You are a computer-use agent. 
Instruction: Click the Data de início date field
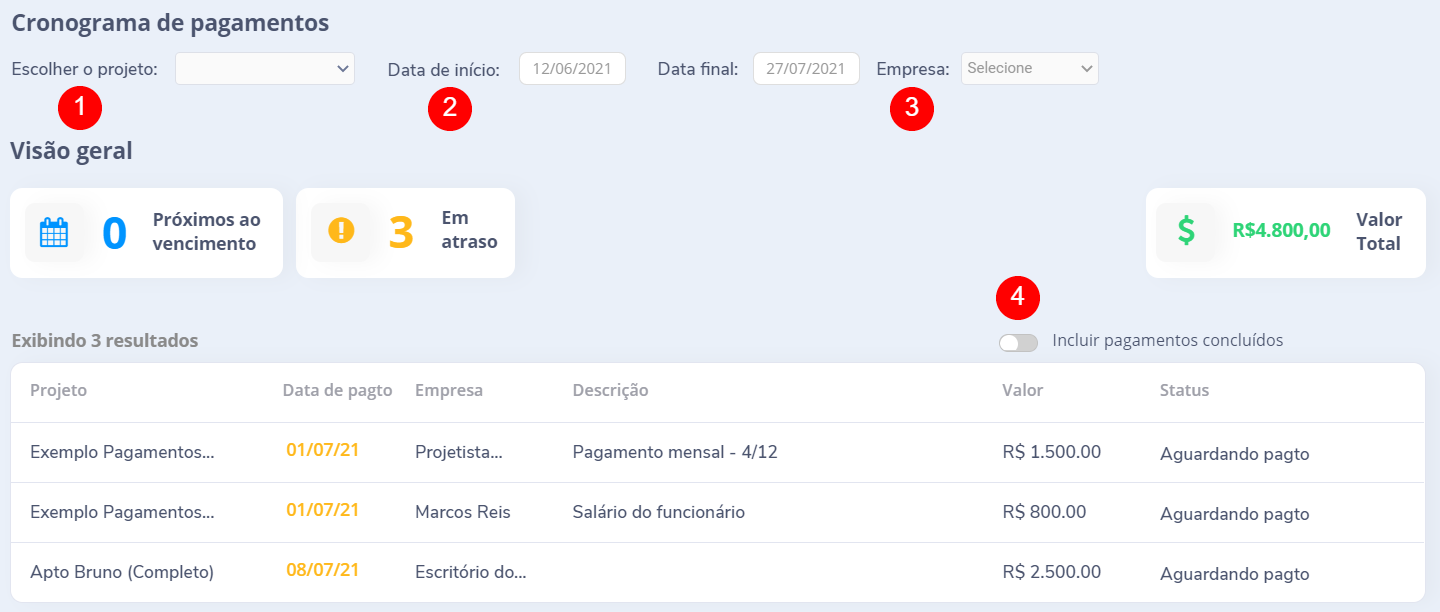coord(572,68)
